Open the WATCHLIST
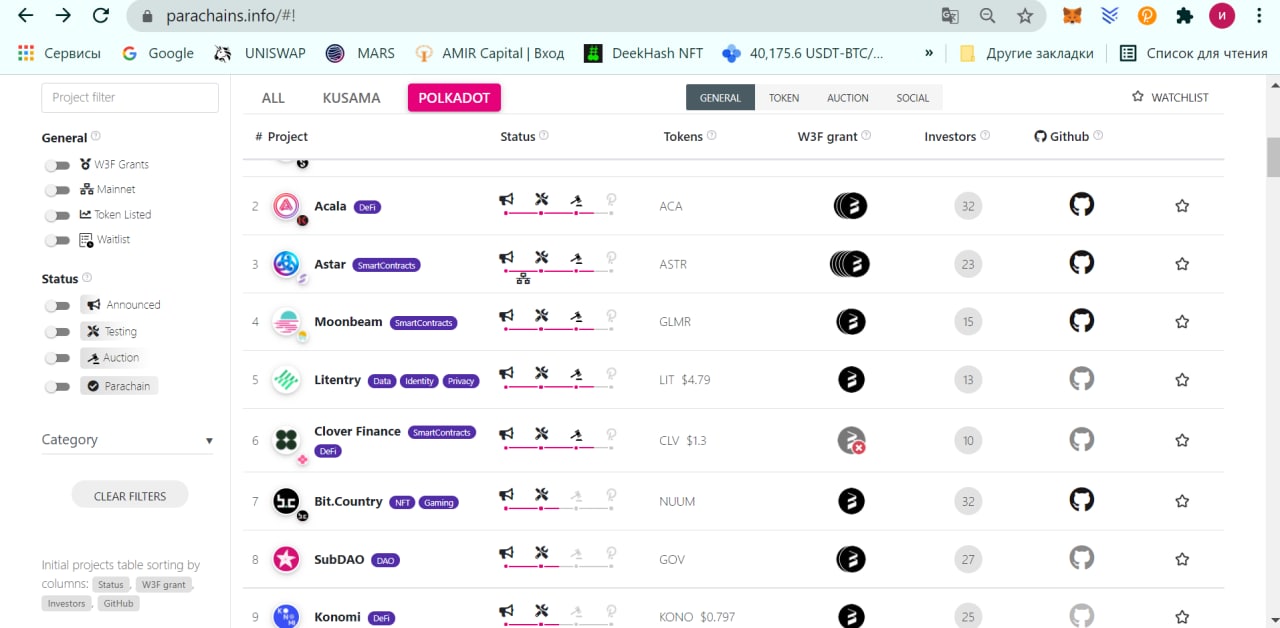Viewport: 1280px width, 628px height. (1170, 97)
